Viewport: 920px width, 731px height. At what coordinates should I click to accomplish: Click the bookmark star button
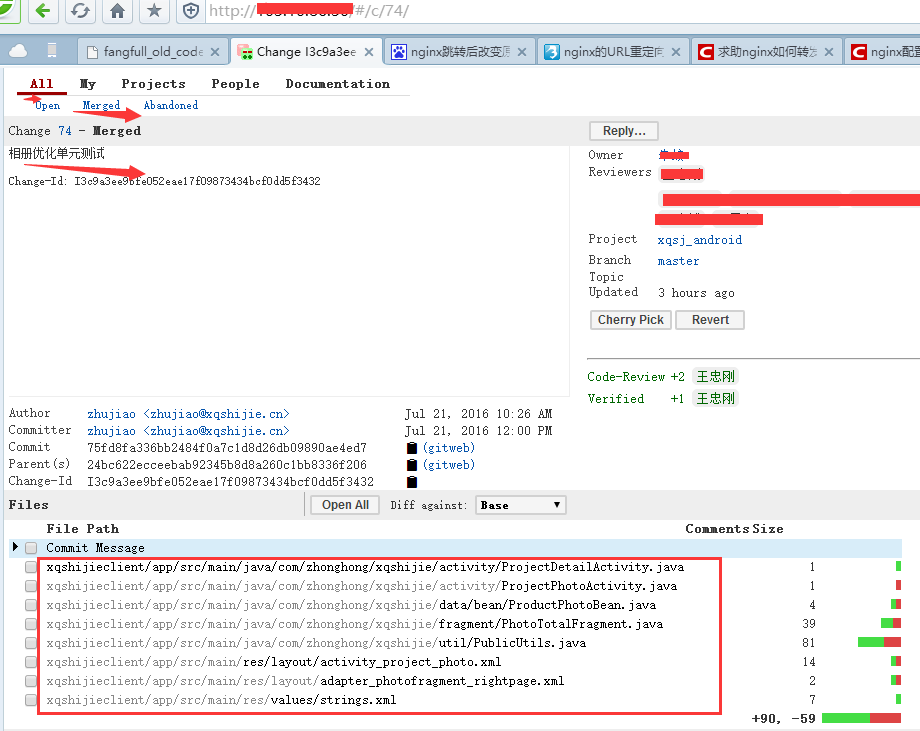click(x=154, y=11)
